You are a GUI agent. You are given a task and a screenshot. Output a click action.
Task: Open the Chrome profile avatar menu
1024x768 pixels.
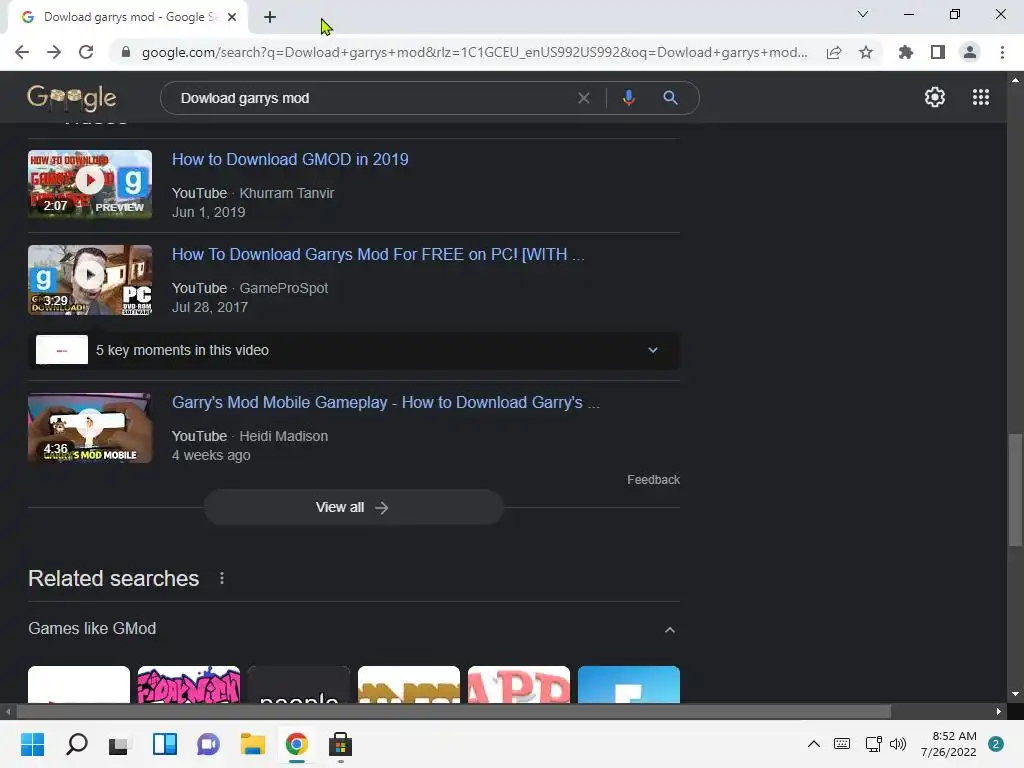coord(970,52)
